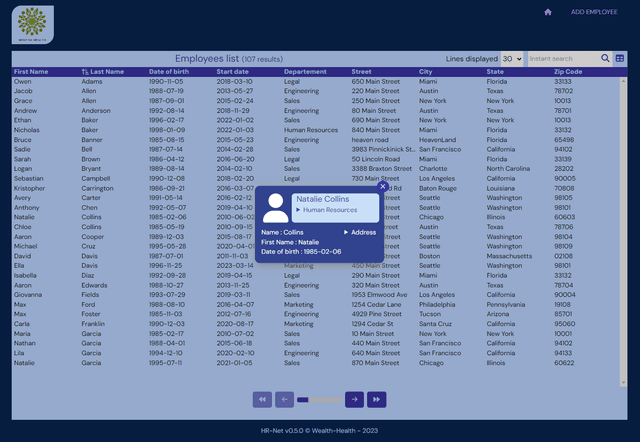Image resolution: width=640 pixels, height=442 pixels.
Task: Click 'Edwards' last name cell
Action: point(94,285)
